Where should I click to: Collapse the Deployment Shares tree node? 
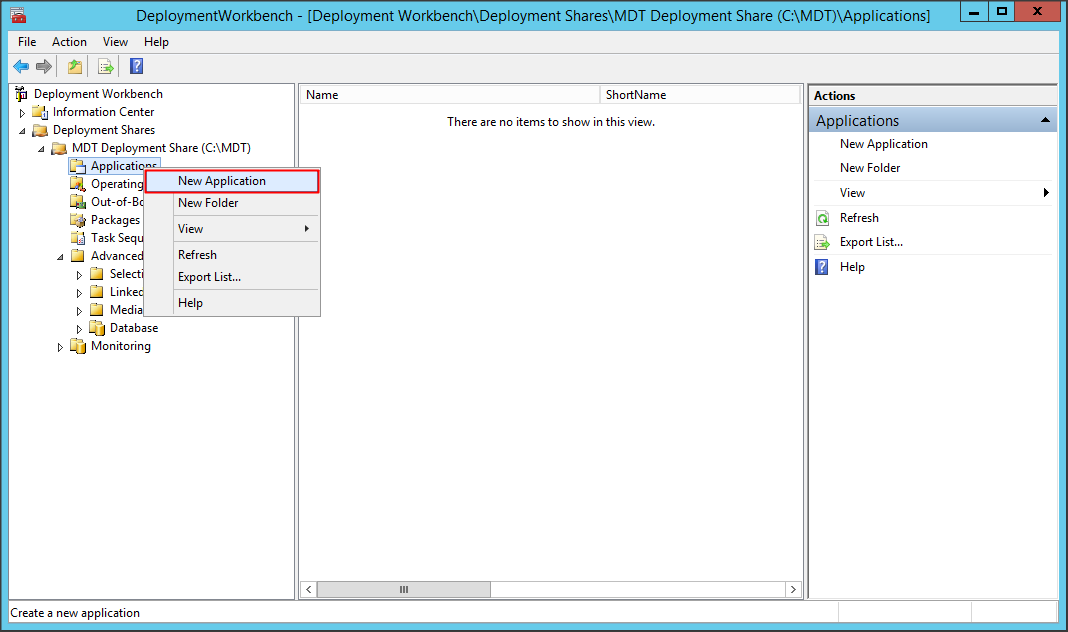pos(22,131)
